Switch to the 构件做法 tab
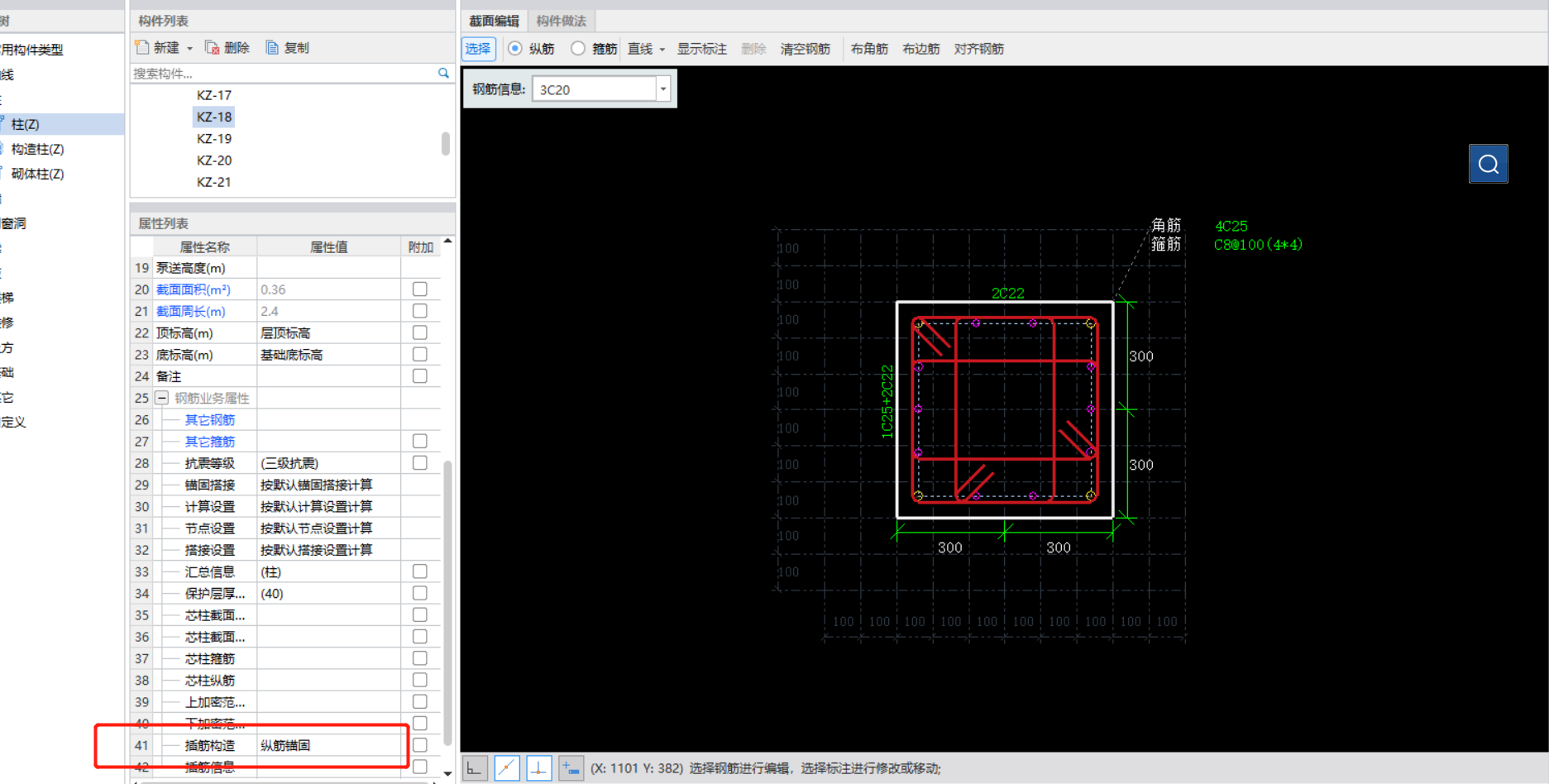Image resolution: width=1549 pixels, height=784 pixels. 561,21
